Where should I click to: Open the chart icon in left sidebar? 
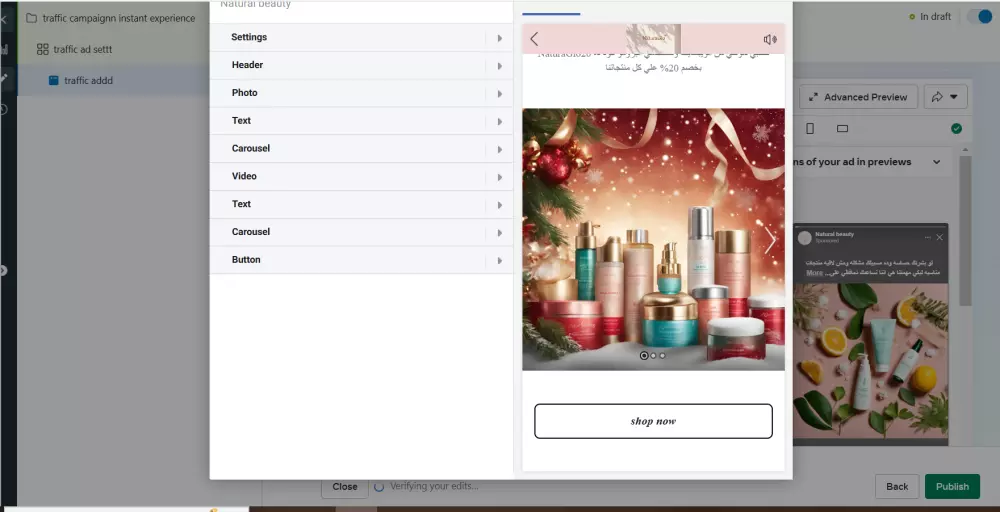point(4,50)
